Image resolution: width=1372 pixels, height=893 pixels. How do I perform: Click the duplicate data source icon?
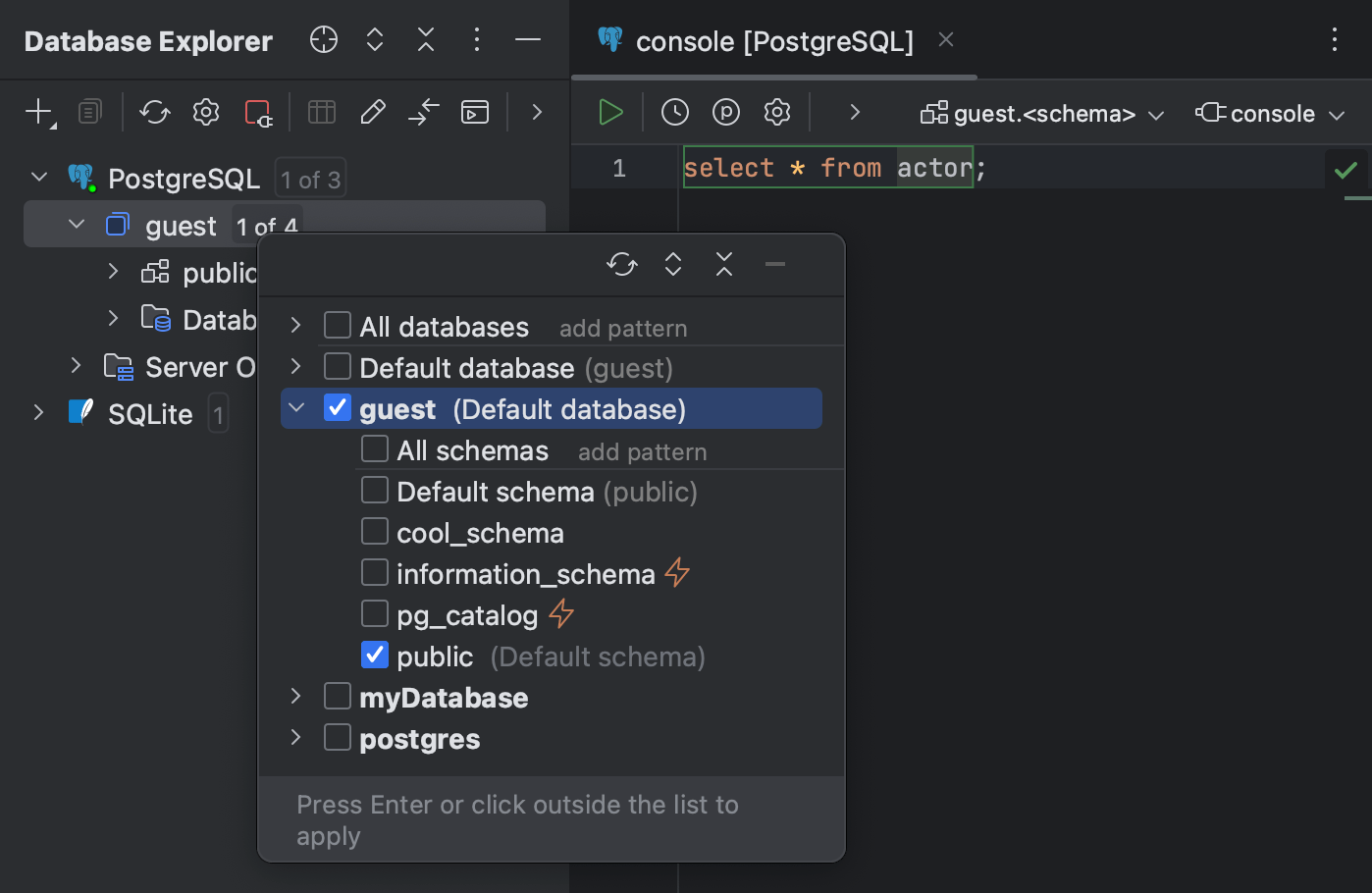tap(89, 112)
